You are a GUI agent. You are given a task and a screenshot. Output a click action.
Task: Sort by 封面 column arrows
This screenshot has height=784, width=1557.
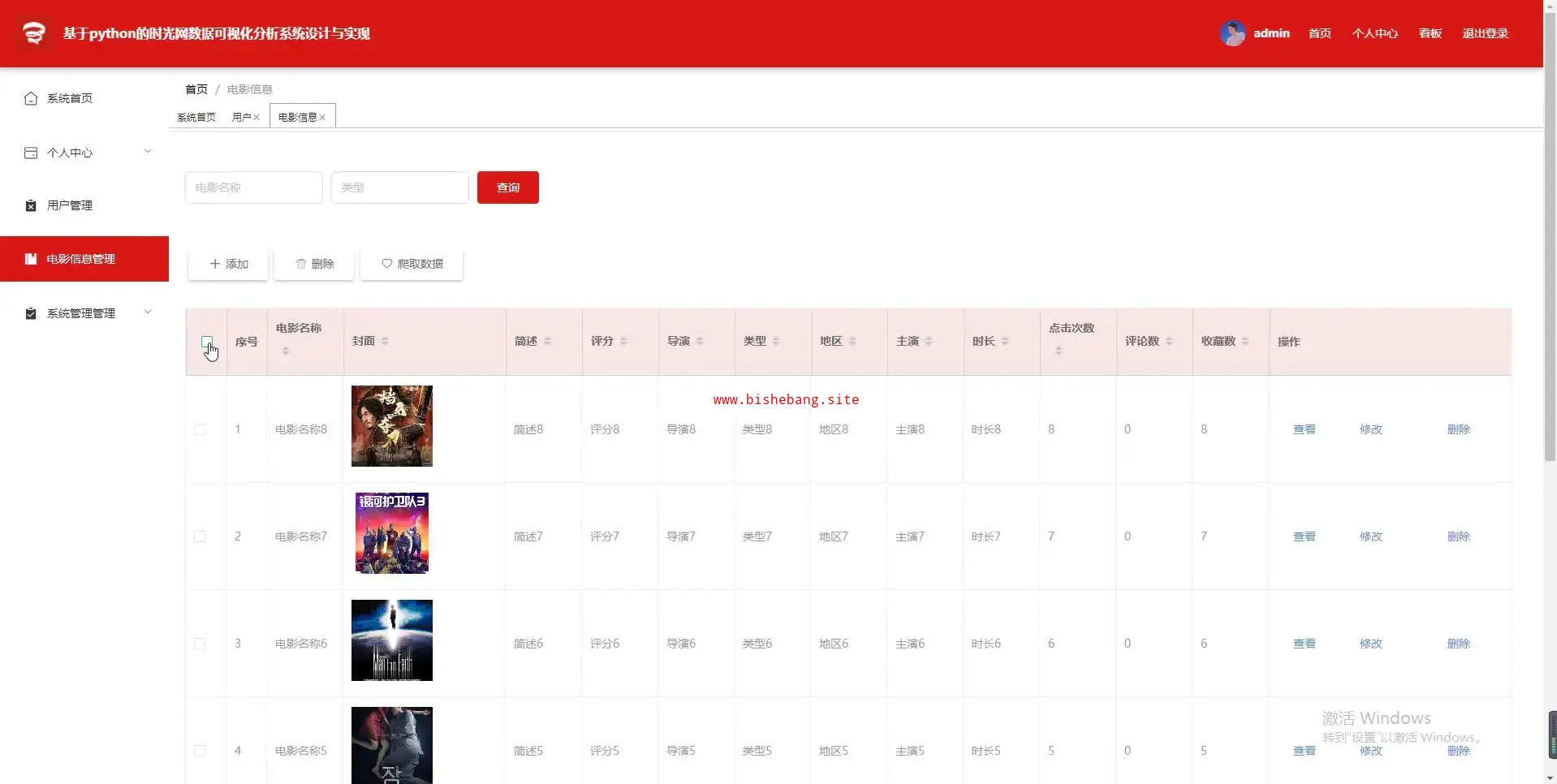point(385,341)
